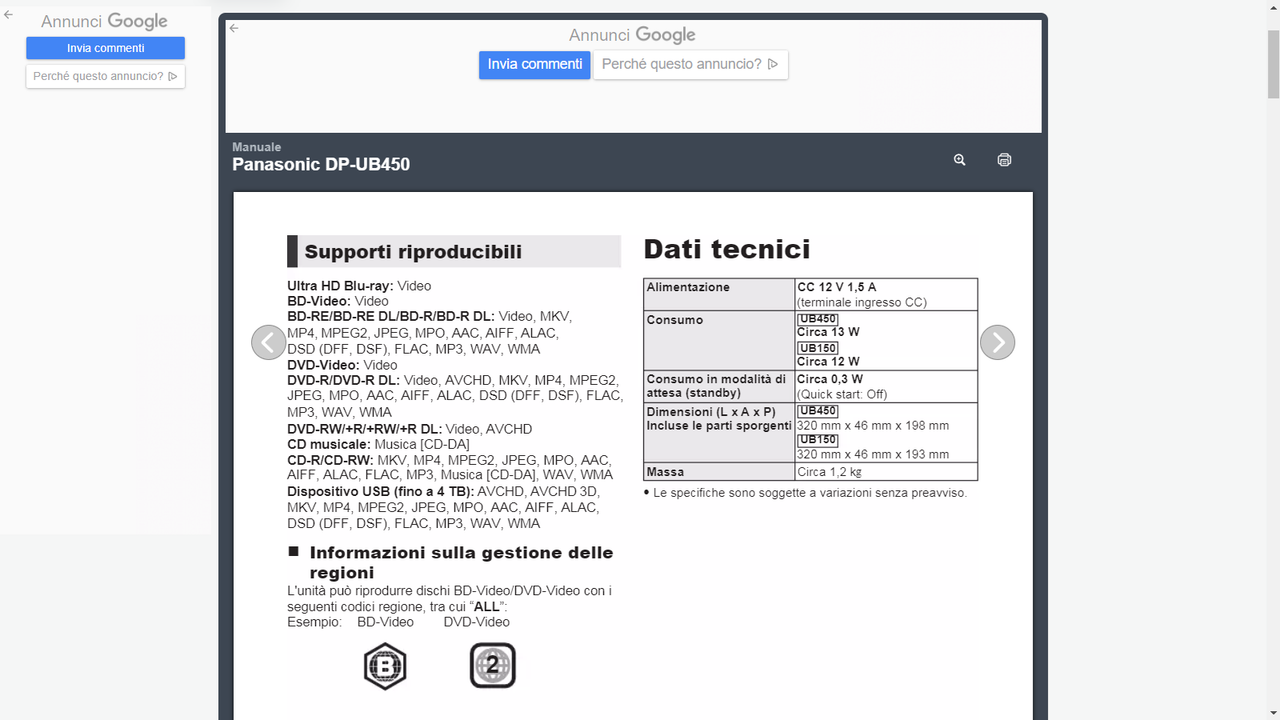The height and width of the screenshot is (720, 1280).
Task: Click back arrow in left sidebar ad
Action: coord(9,15)
